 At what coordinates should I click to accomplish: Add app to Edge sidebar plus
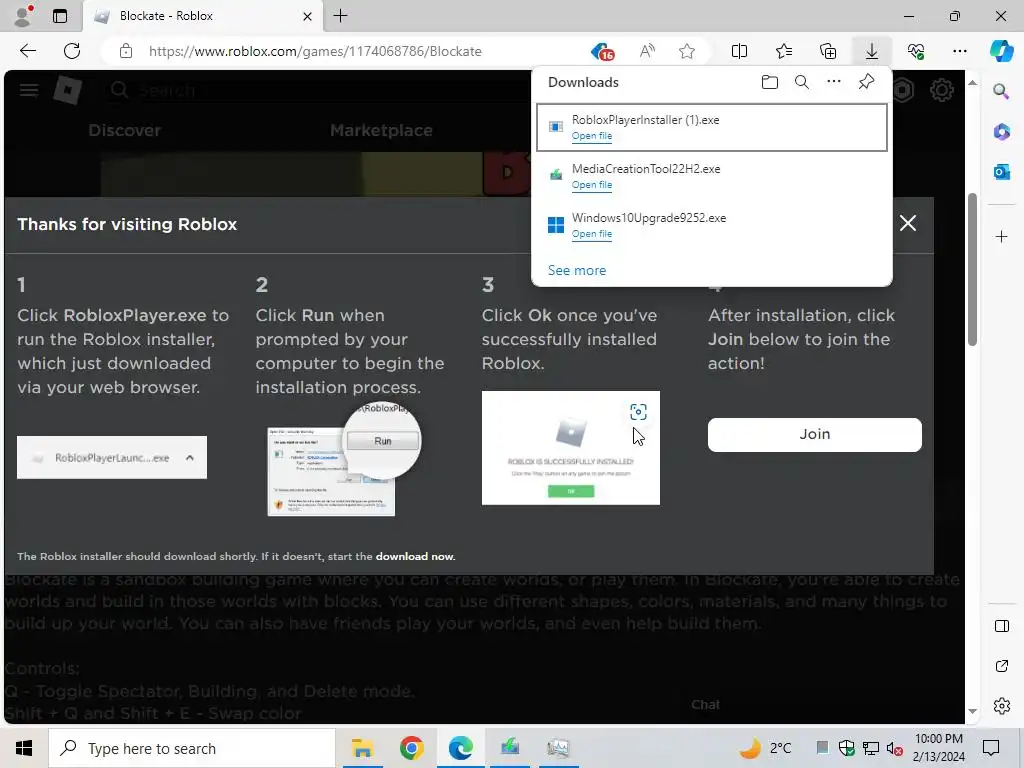(x=1001, y=236)
